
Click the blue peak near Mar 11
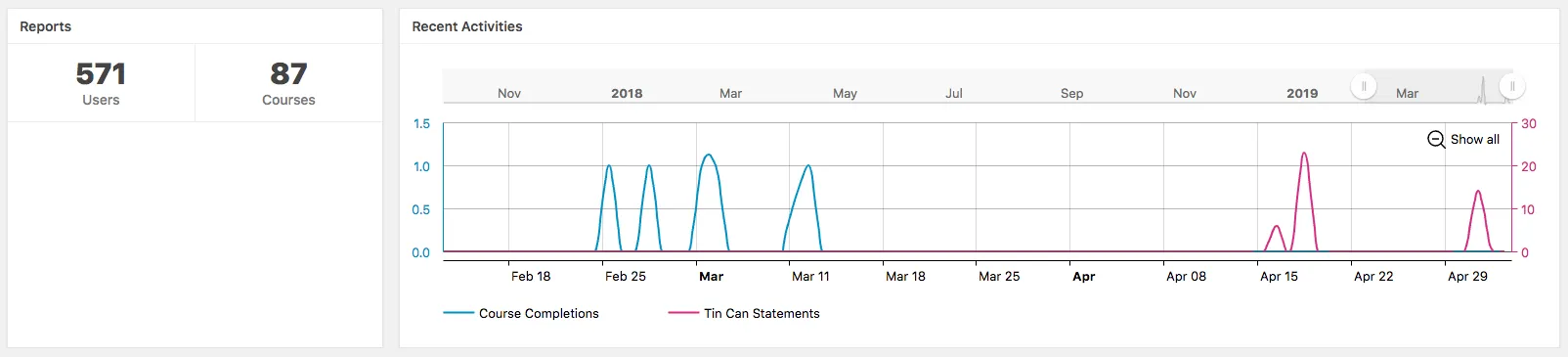click(x=807, y=166)
